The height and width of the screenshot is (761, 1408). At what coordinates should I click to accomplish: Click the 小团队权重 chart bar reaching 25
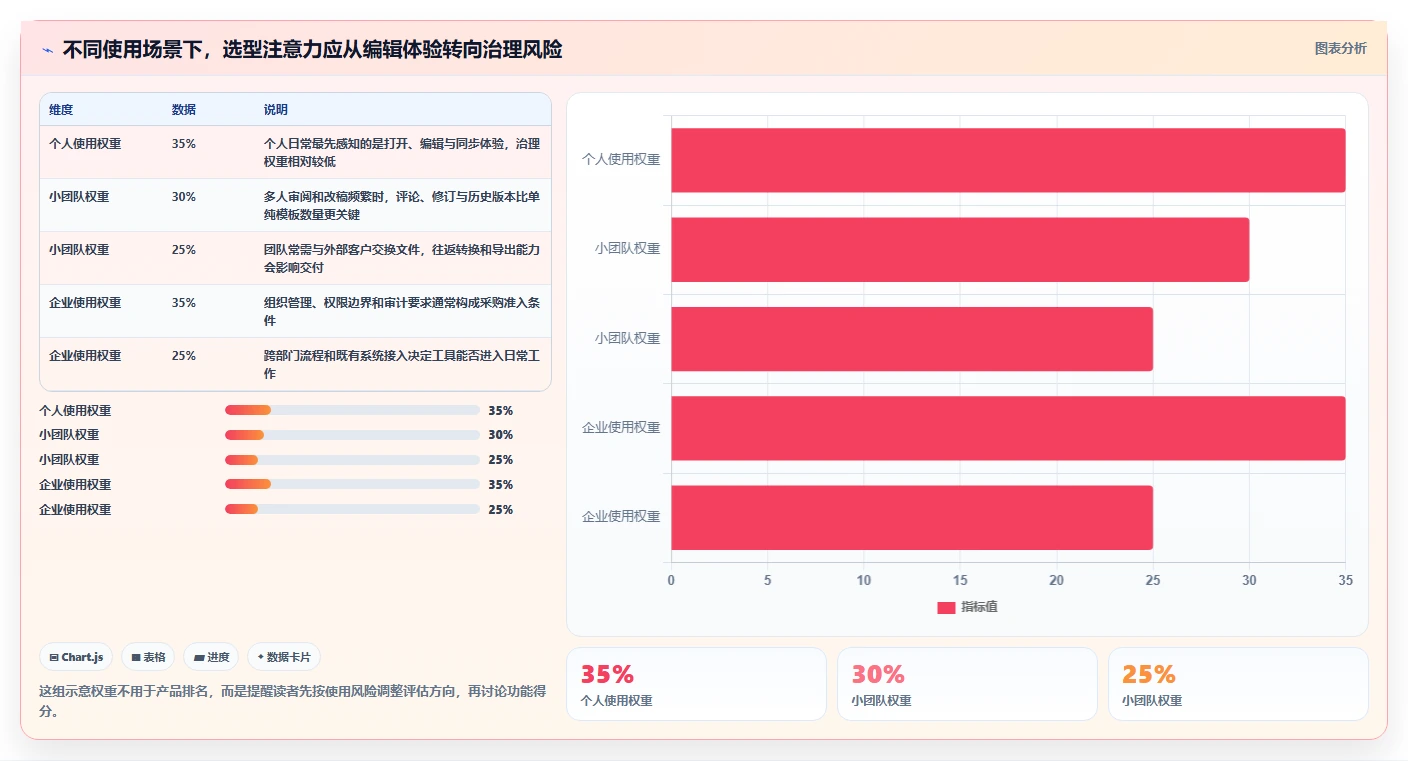[912, 338]
